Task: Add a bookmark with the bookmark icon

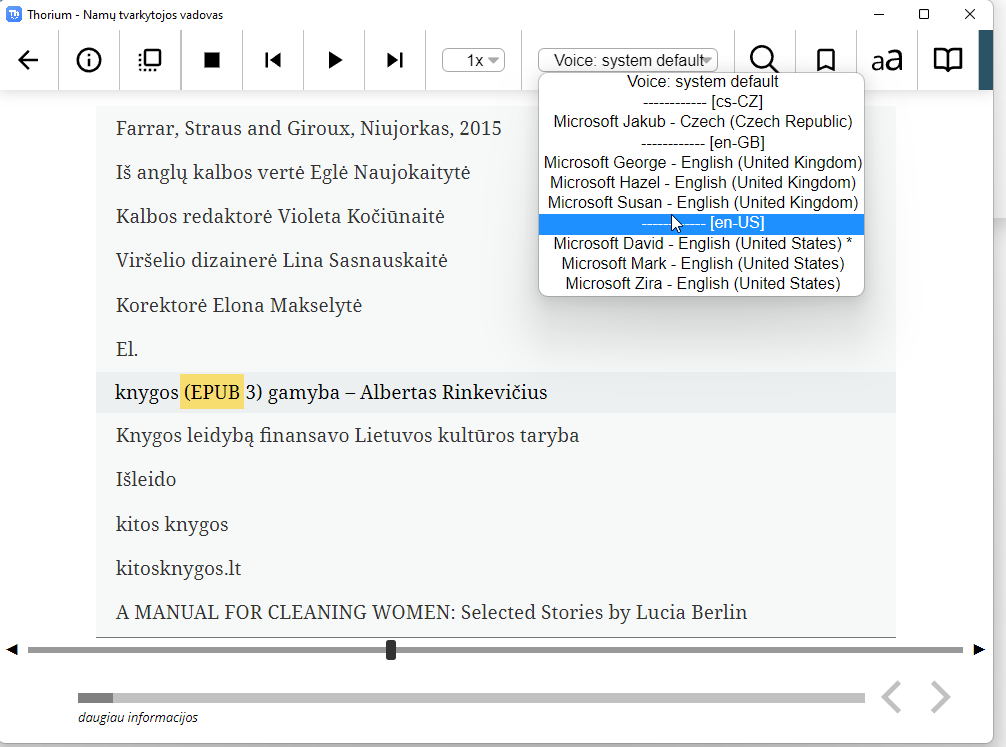Action: [x=825, y=59]
